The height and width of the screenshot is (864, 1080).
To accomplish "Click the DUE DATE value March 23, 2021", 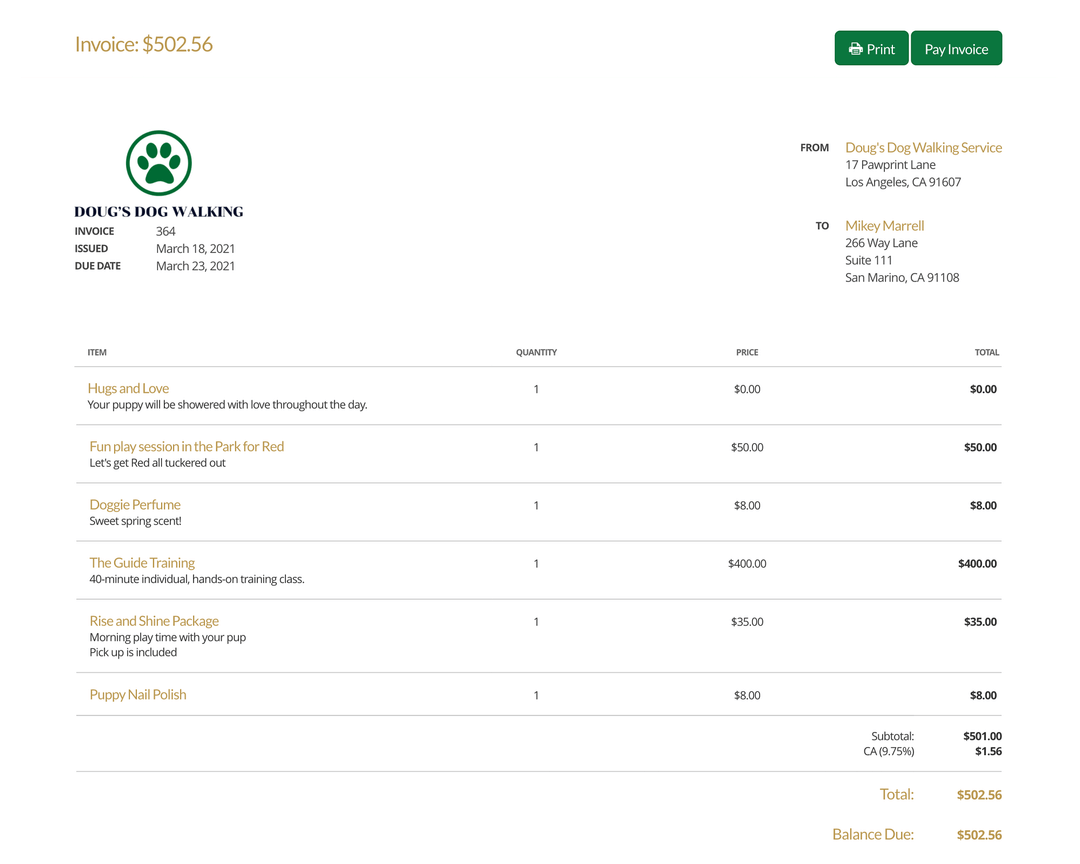I will [196, 265].
